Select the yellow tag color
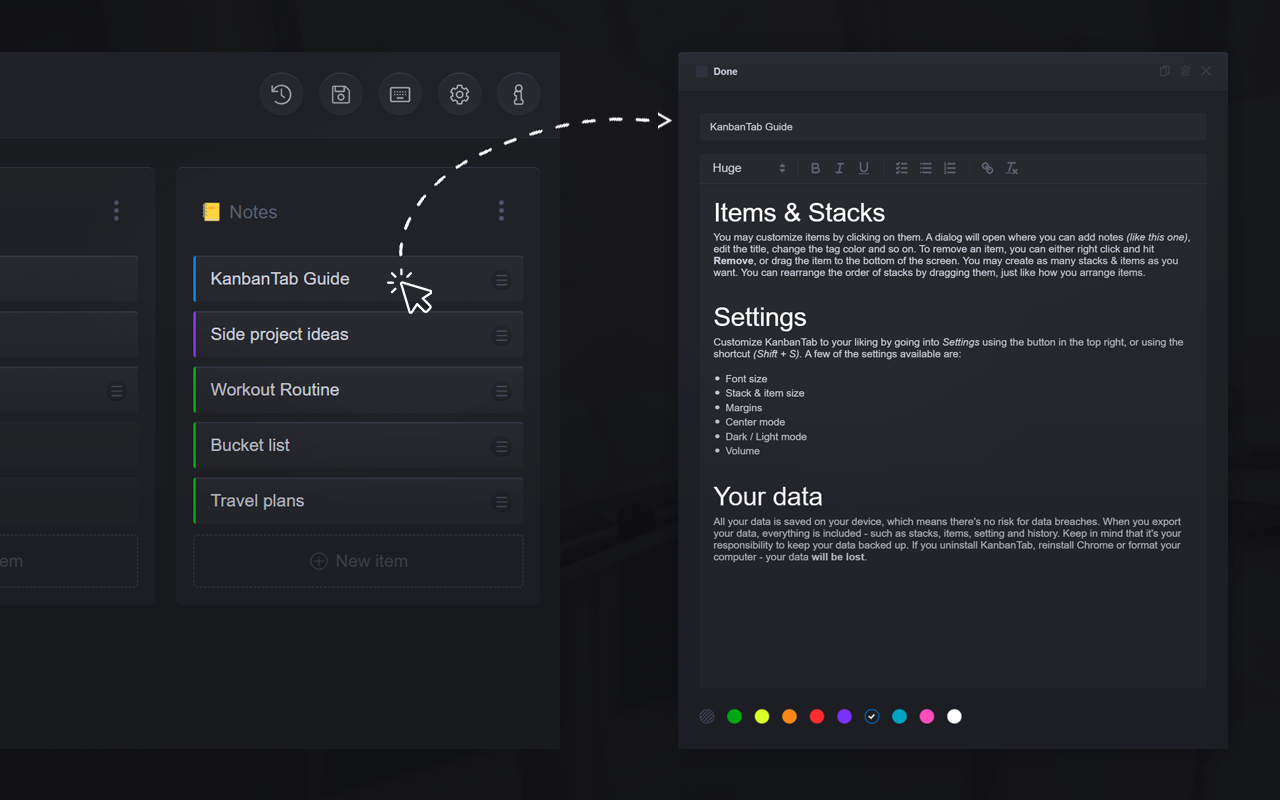Viewport: 1280px width, 800px height. pos(762,716)
